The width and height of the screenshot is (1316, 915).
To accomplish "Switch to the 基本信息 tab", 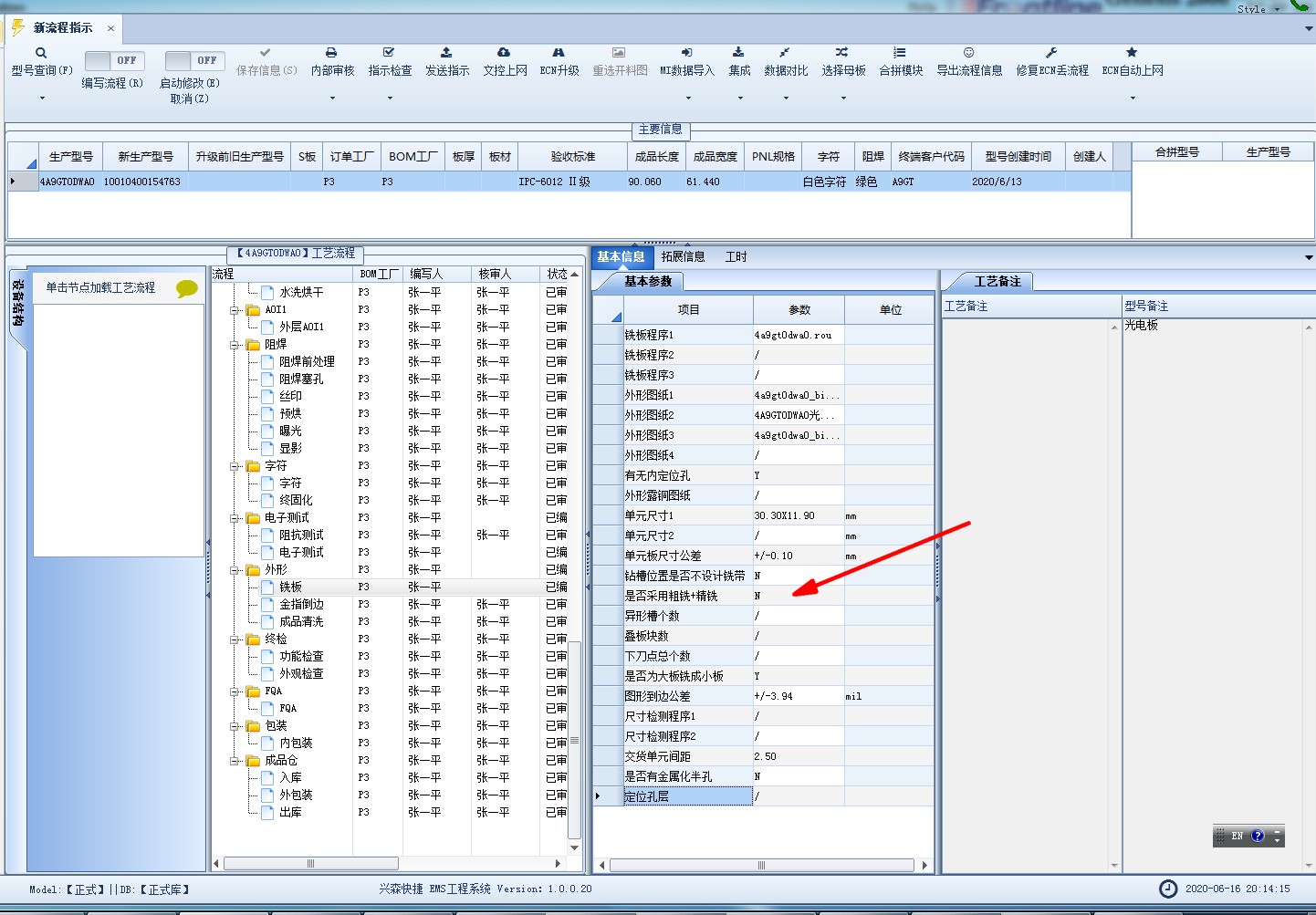I will click(x=621, y=257).
